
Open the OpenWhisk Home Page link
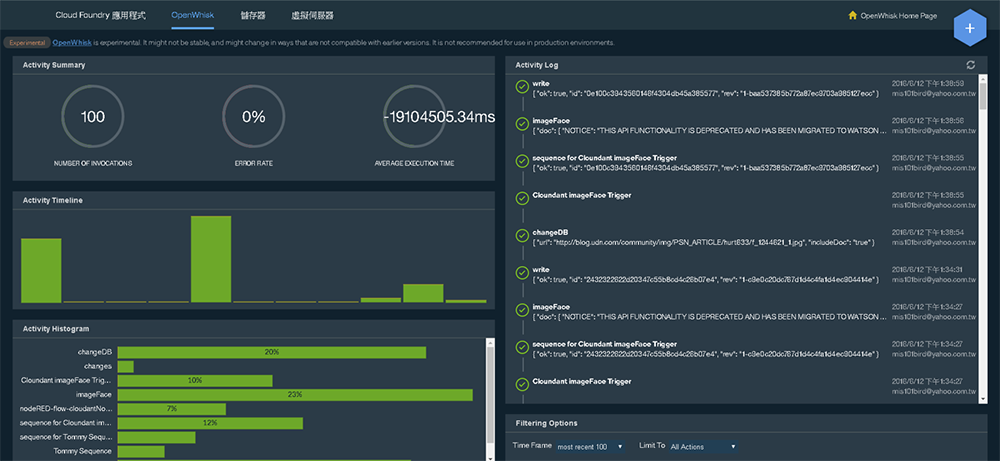point(899,16)
